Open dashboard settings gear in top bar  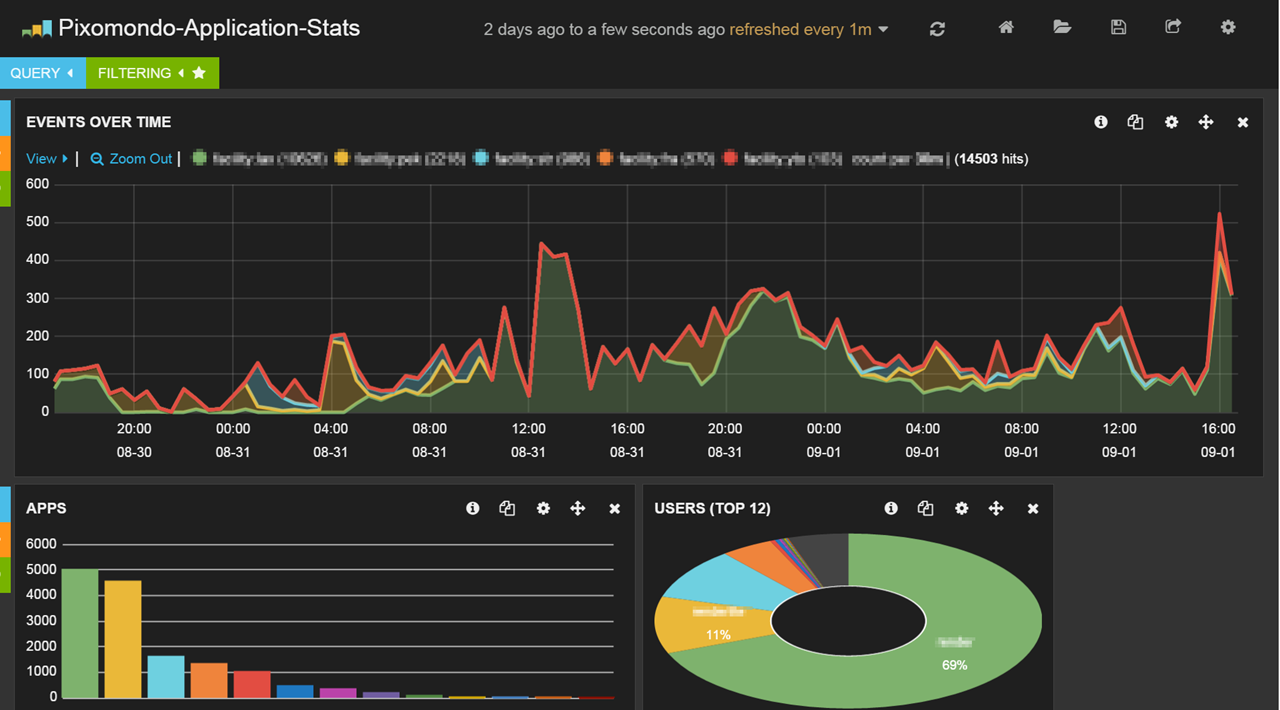(1228, 28)
